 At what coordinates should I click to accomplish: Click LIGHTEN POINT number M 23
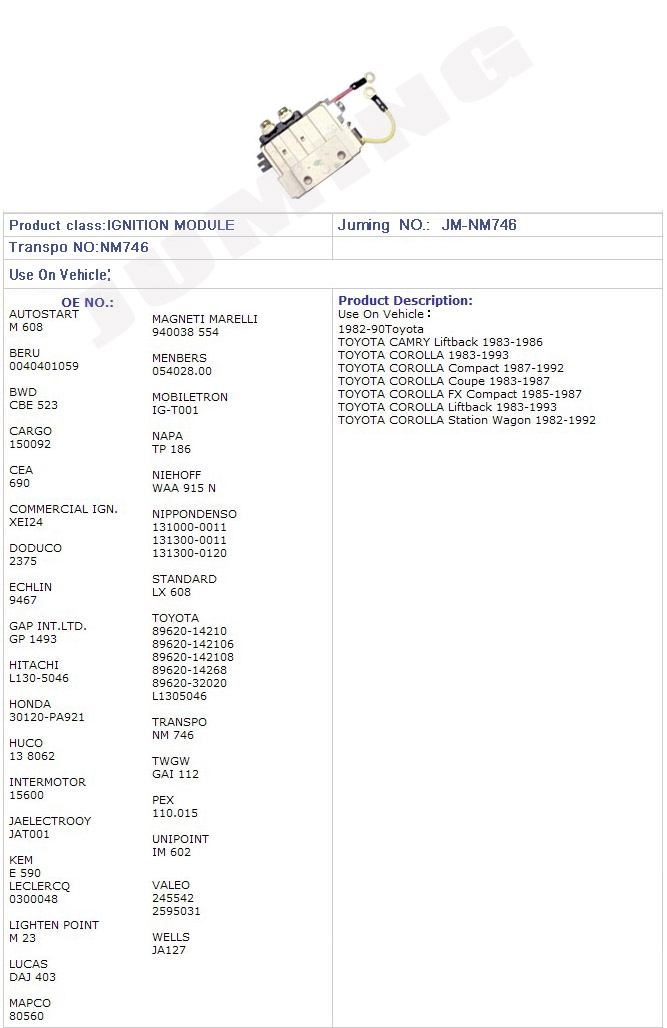tap(22, 938)
